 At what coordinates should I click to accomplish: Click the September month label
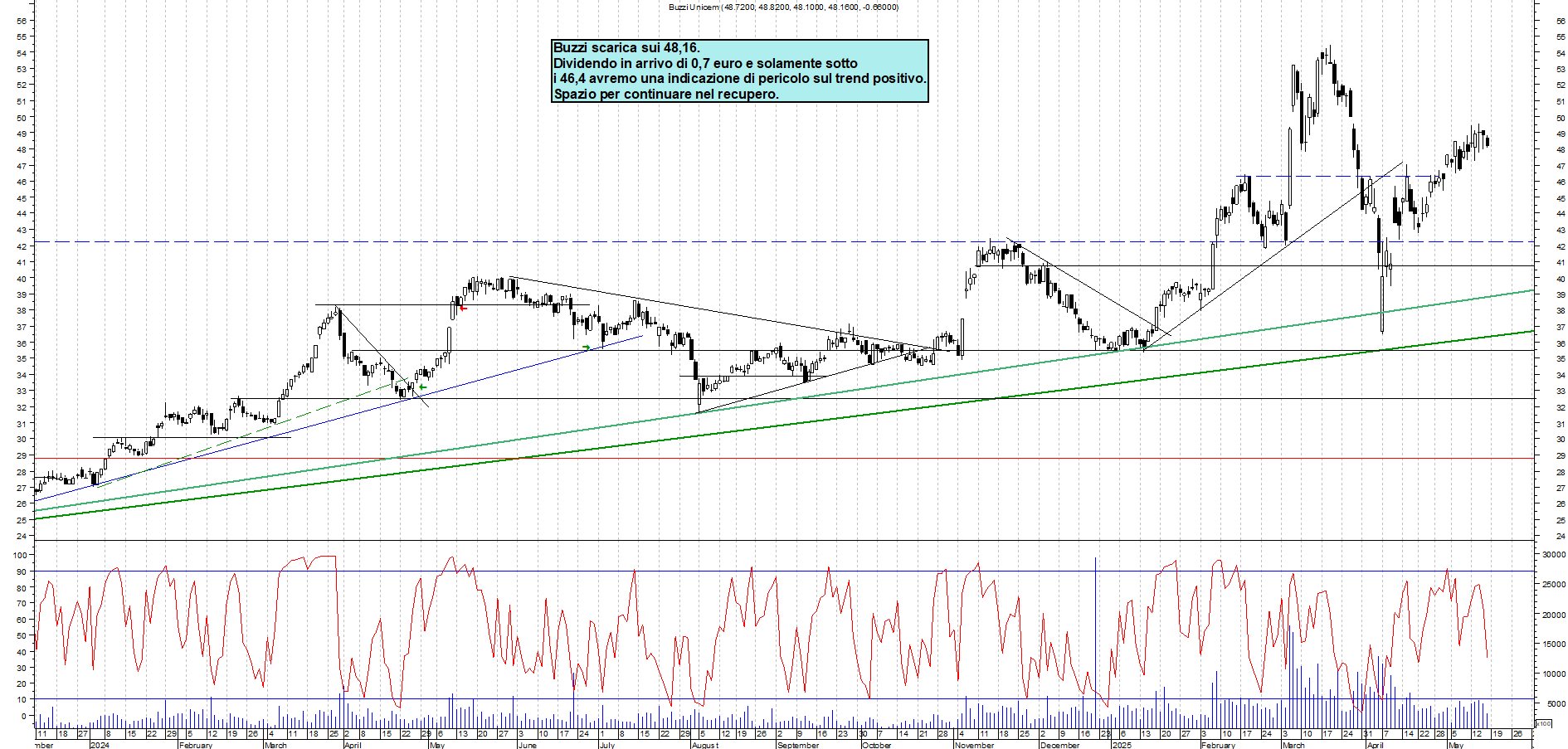click(x=798, y=745)
